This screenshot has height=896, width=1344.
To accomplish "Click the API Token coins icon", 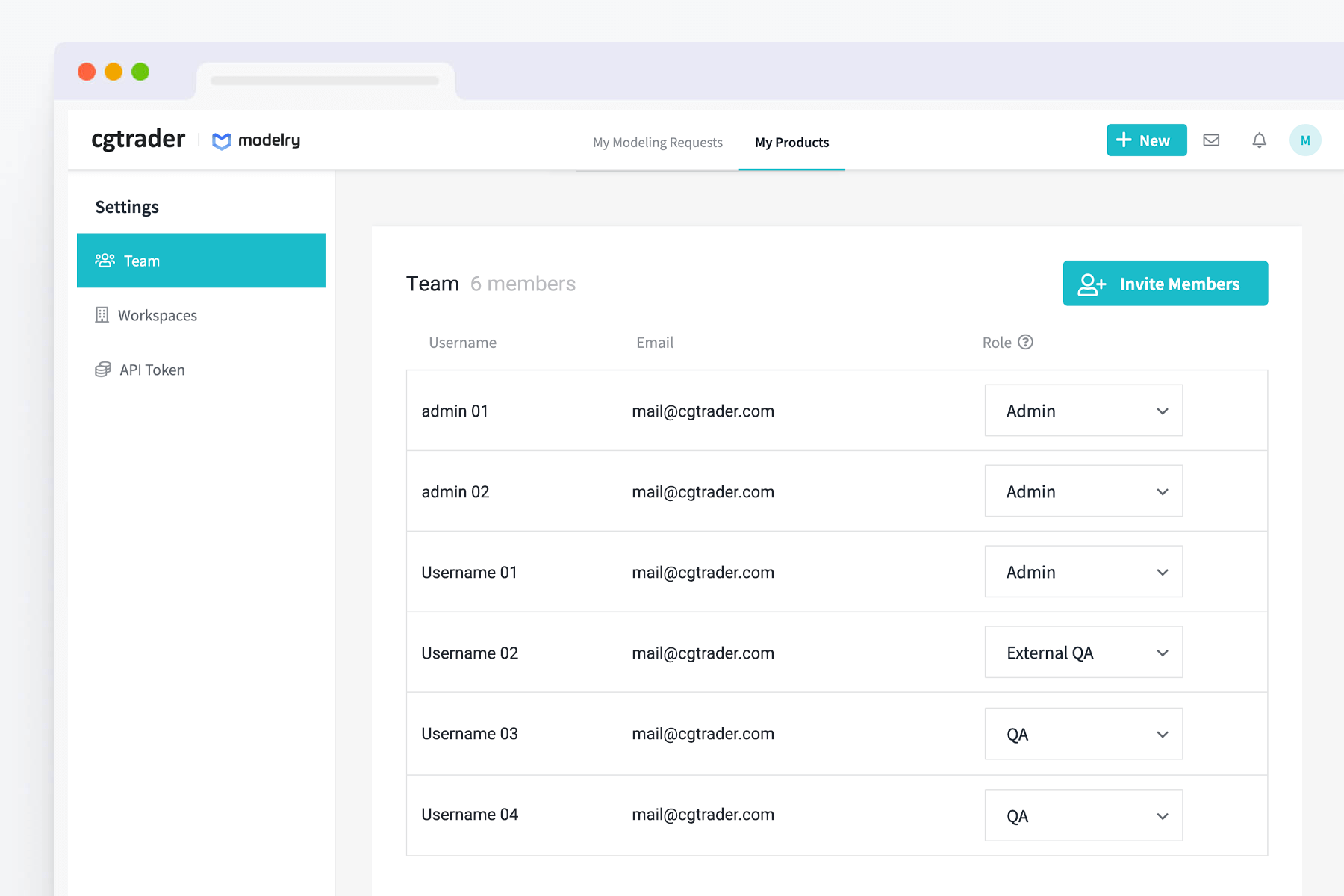I will pos(103,370).
